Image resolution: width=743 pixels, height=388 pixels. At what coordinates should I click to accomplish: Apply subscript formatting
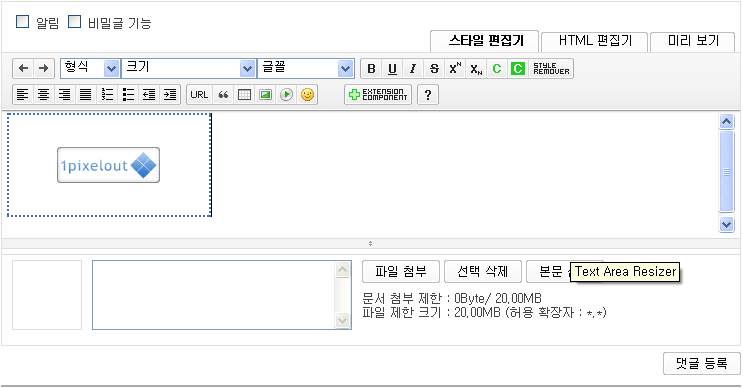pyautogui.click(x=476, y=69)
